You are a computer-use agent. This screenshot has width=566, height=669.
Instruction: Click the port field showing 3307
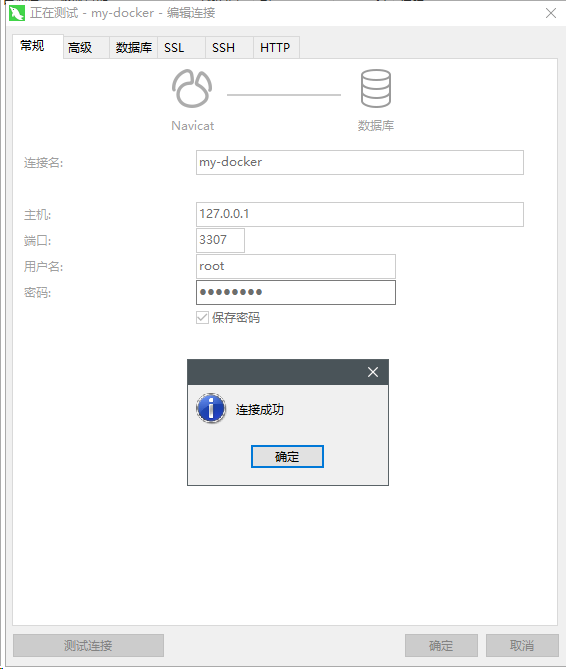220,240
